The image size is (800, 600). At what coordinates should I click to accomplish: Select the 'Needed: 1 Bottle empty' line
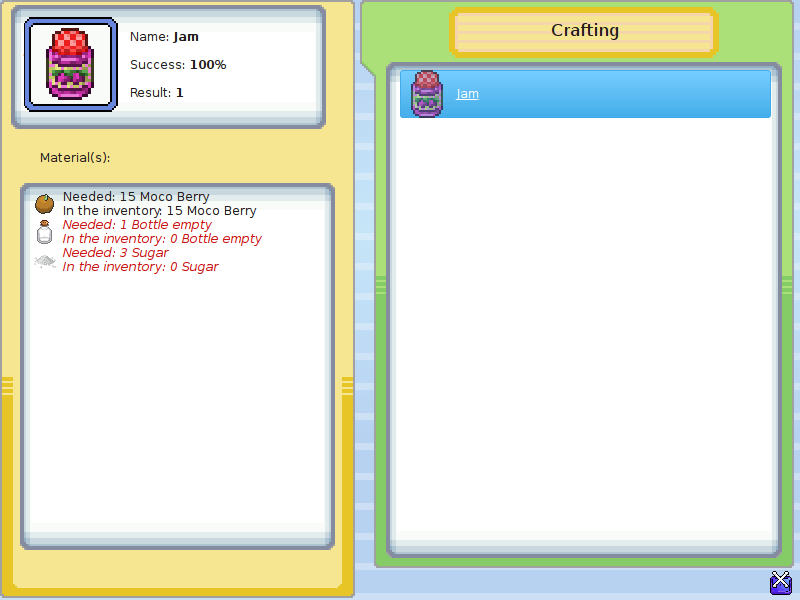point(137,225)
